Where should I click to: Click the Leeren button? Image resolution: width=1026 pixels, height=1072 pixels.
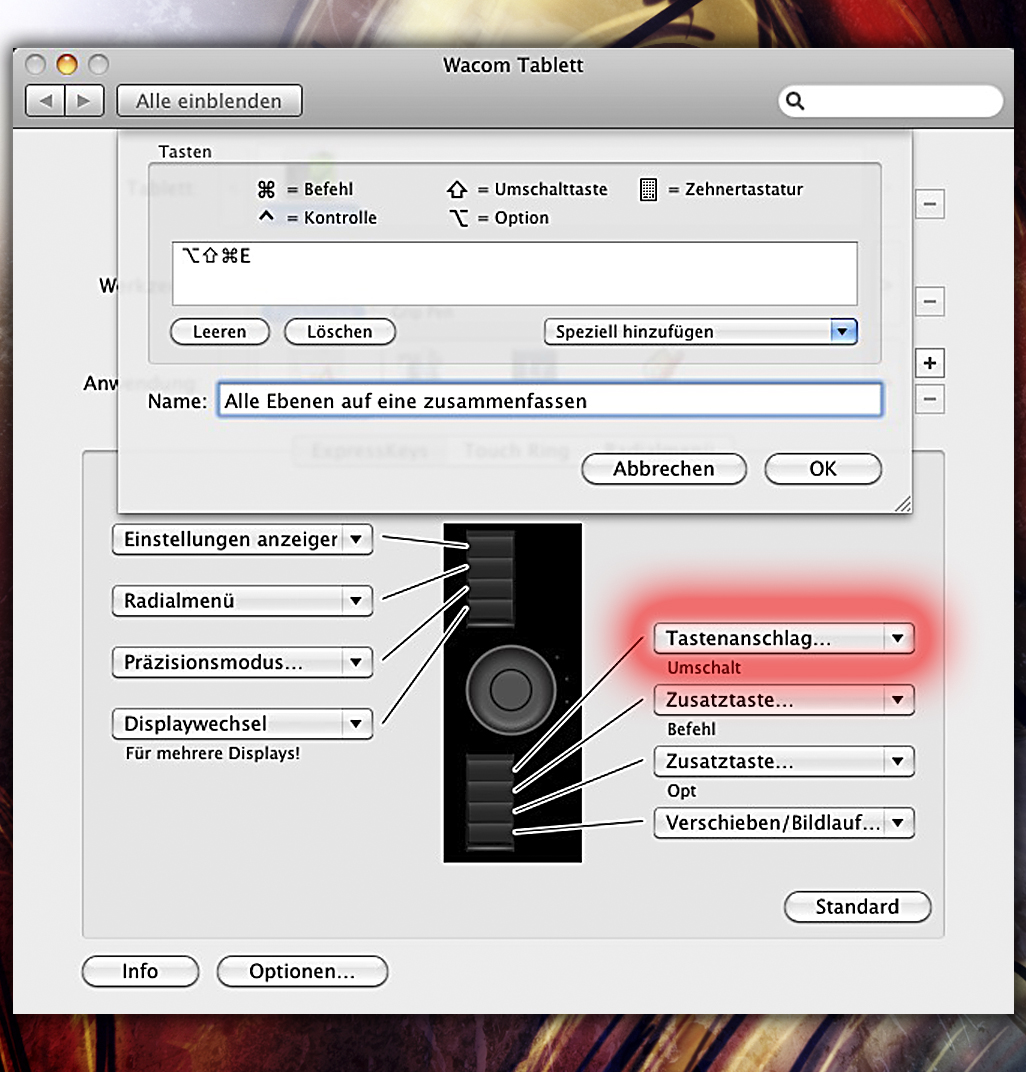click(x=220, y=332)
